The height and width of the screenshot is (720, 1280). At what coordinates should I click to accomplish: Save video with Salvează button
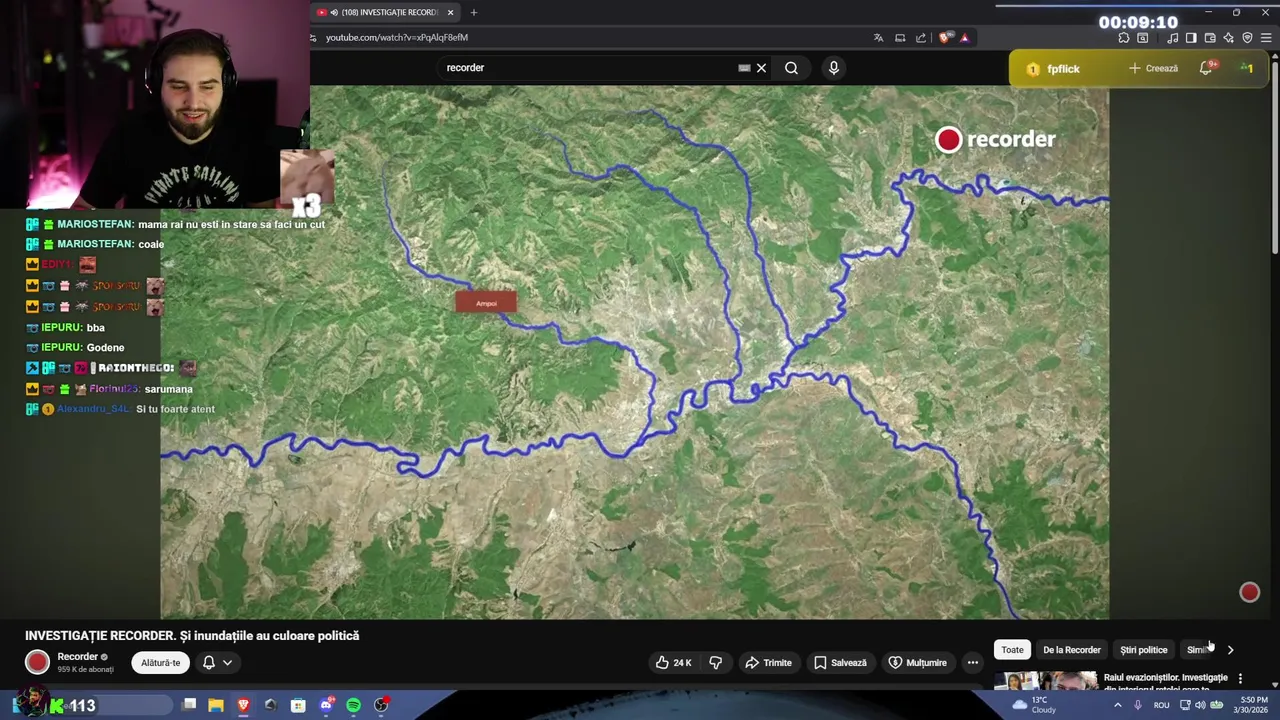point(840,662)
